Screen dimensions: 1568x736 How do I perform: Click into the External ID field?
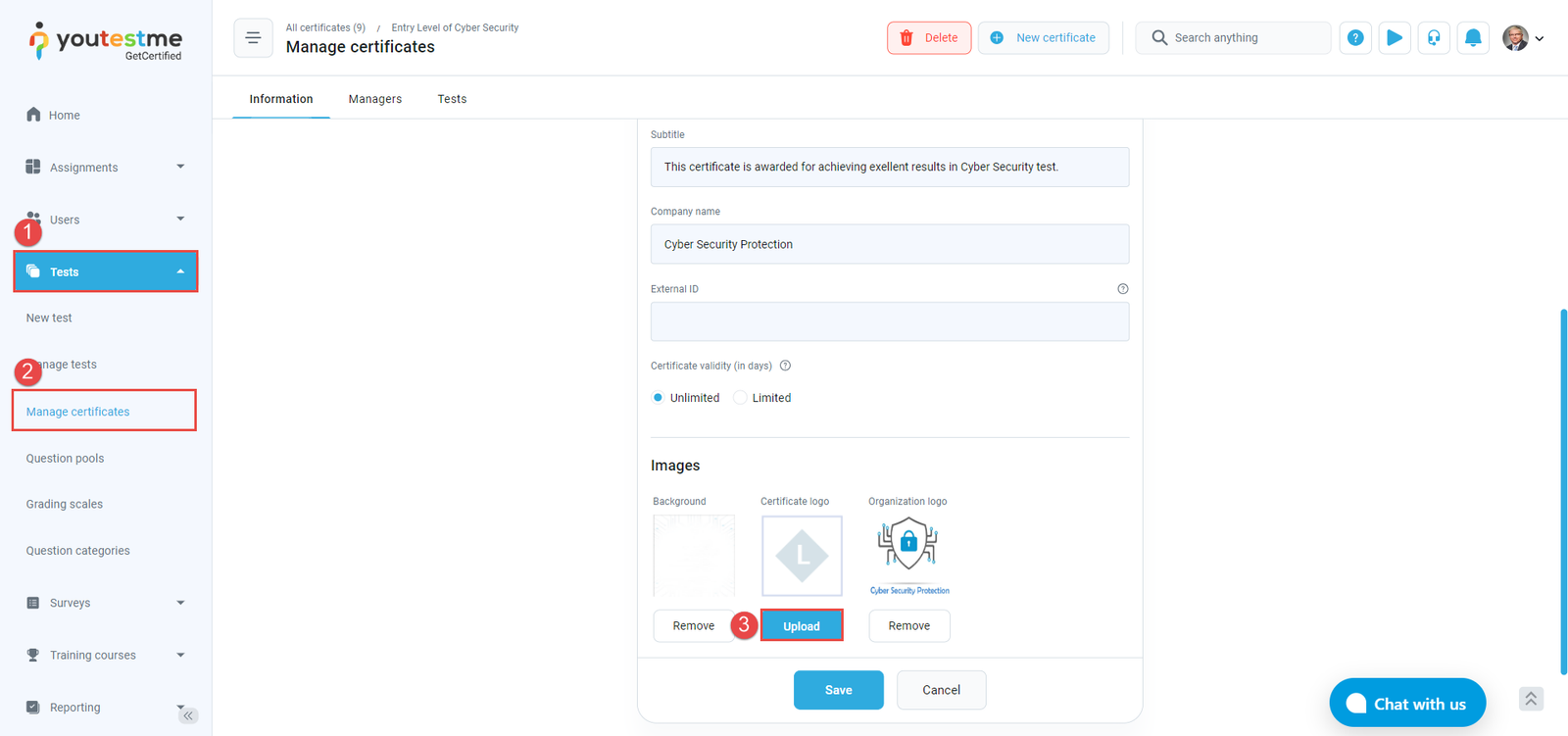tap(890, 321)
